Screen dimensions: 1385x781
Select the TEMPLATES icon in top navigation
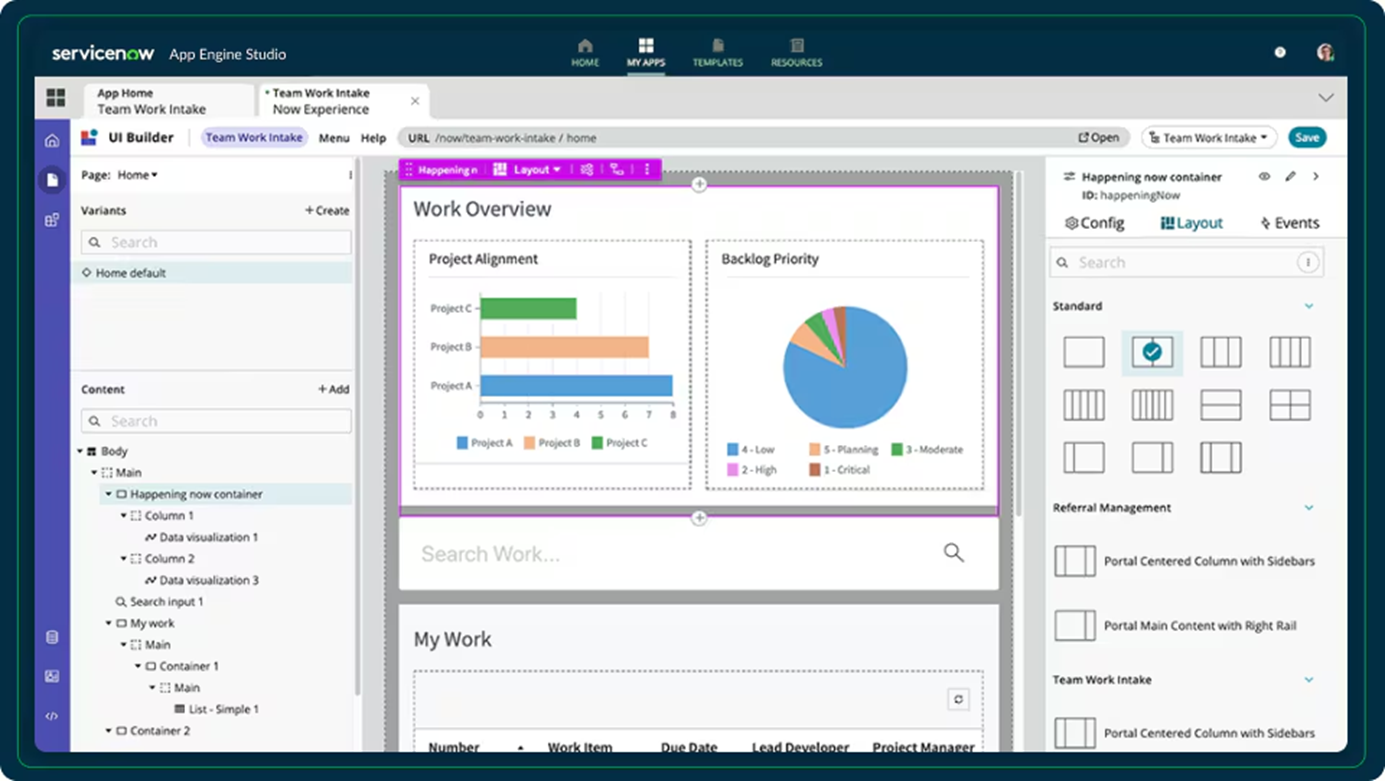click(x=718, y=52)
